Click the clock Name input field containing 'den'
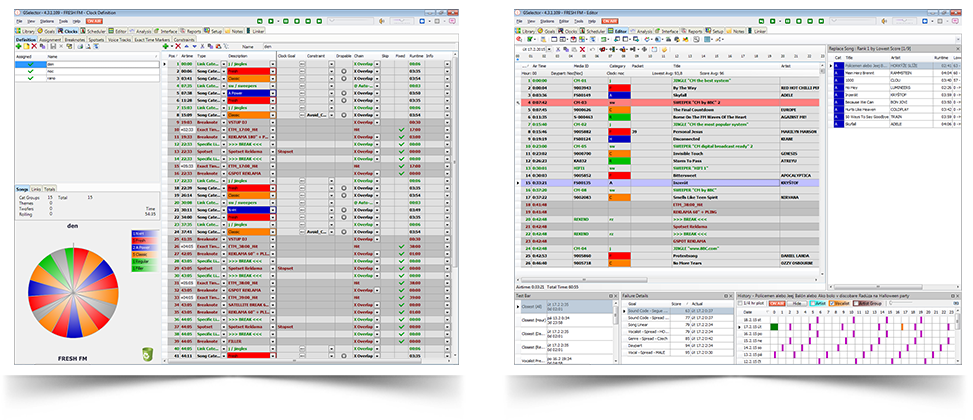 tap(357, 47)
